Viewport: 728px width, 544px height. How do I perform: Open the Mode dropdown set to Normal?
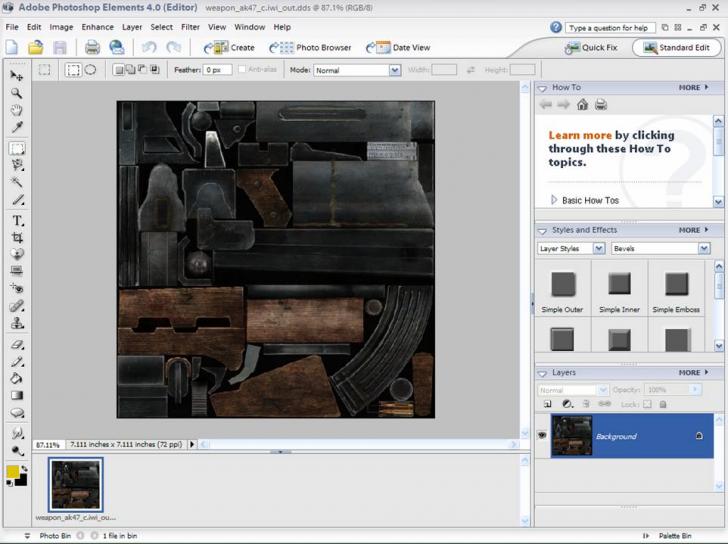pos(356,70)
